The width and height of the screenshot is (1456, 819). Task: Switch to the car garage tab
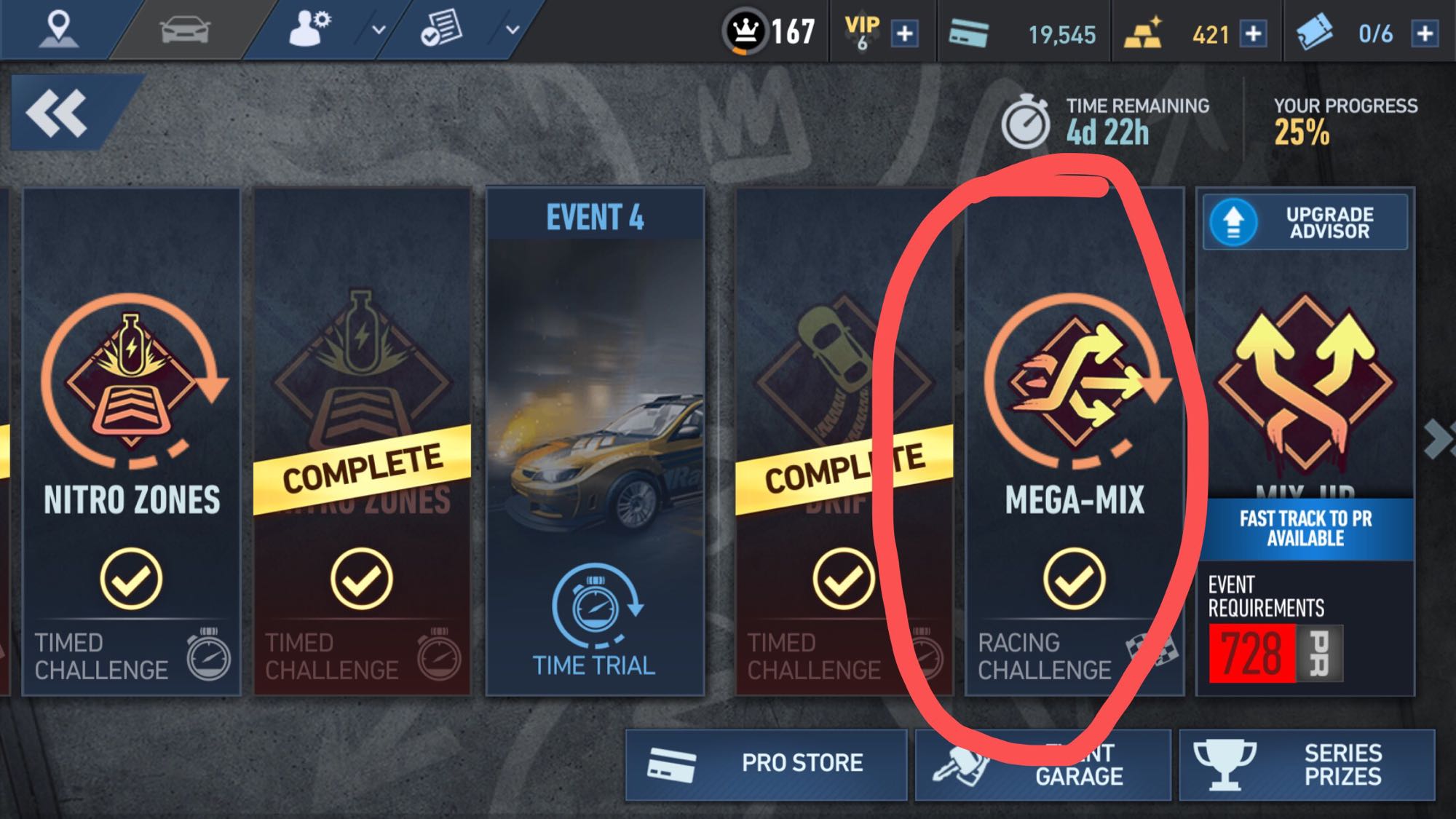tap(185, 30)
